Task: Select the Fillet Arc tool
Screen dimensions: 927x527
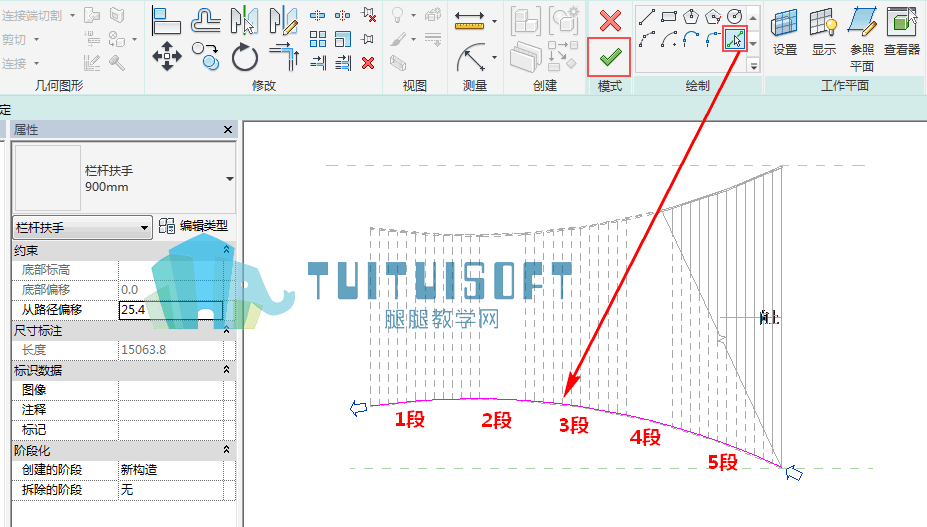Action: click(x=713, y=40)
